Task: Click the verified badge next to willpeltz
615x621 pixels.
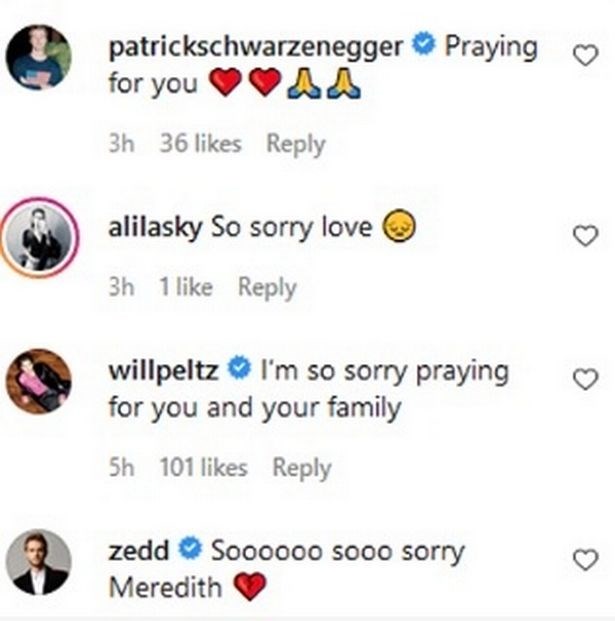Action: [239, 371]
